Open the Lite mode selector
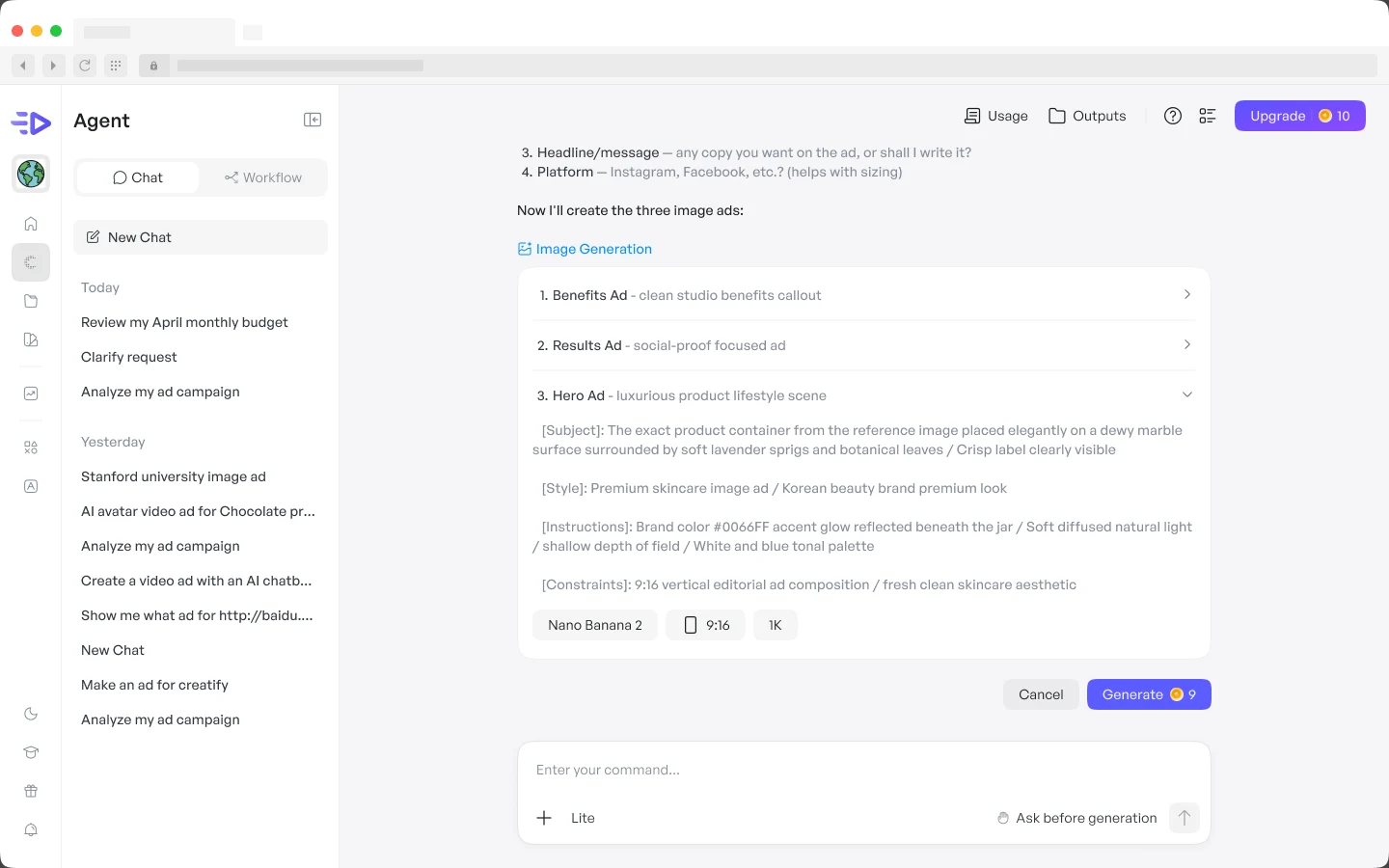This screenshot has height=868, width=1389. pyautogui.click(x=583, y=818)
